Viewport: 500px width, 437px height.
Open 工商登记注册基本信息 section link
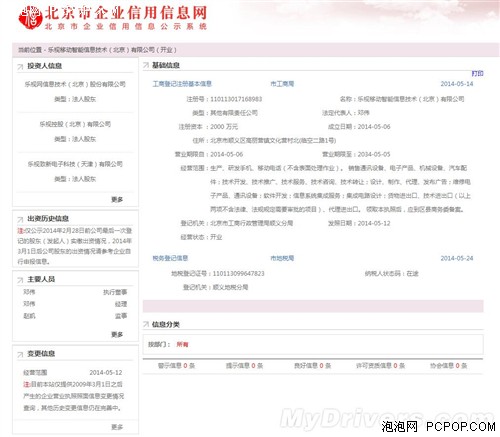pos(182,84)
